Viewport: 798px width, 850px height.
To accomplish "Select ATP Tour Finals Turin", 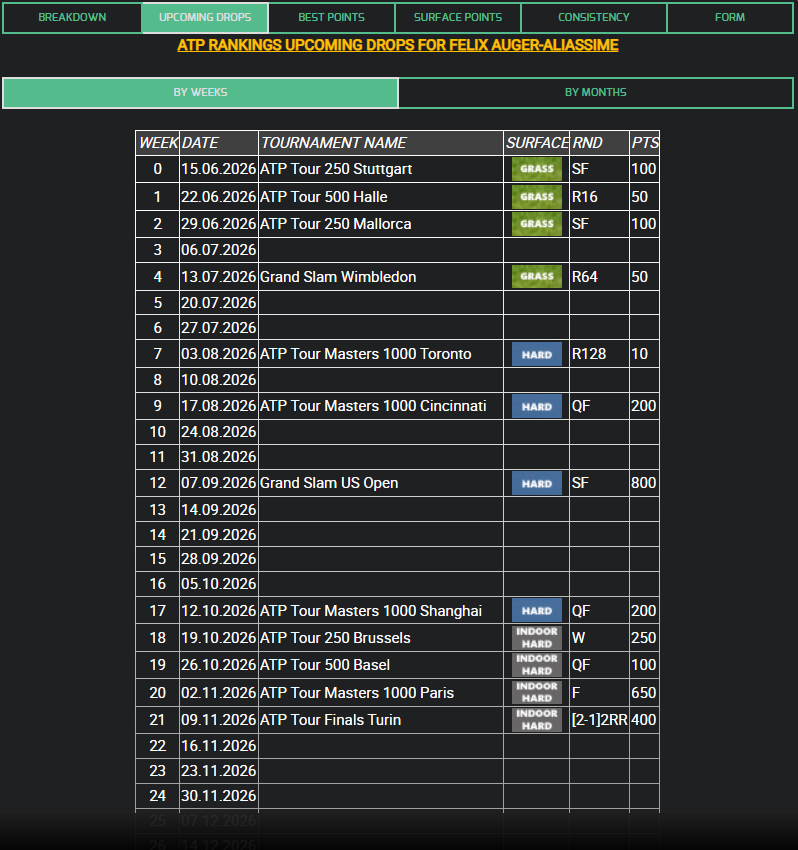I will tap(331, 720).
